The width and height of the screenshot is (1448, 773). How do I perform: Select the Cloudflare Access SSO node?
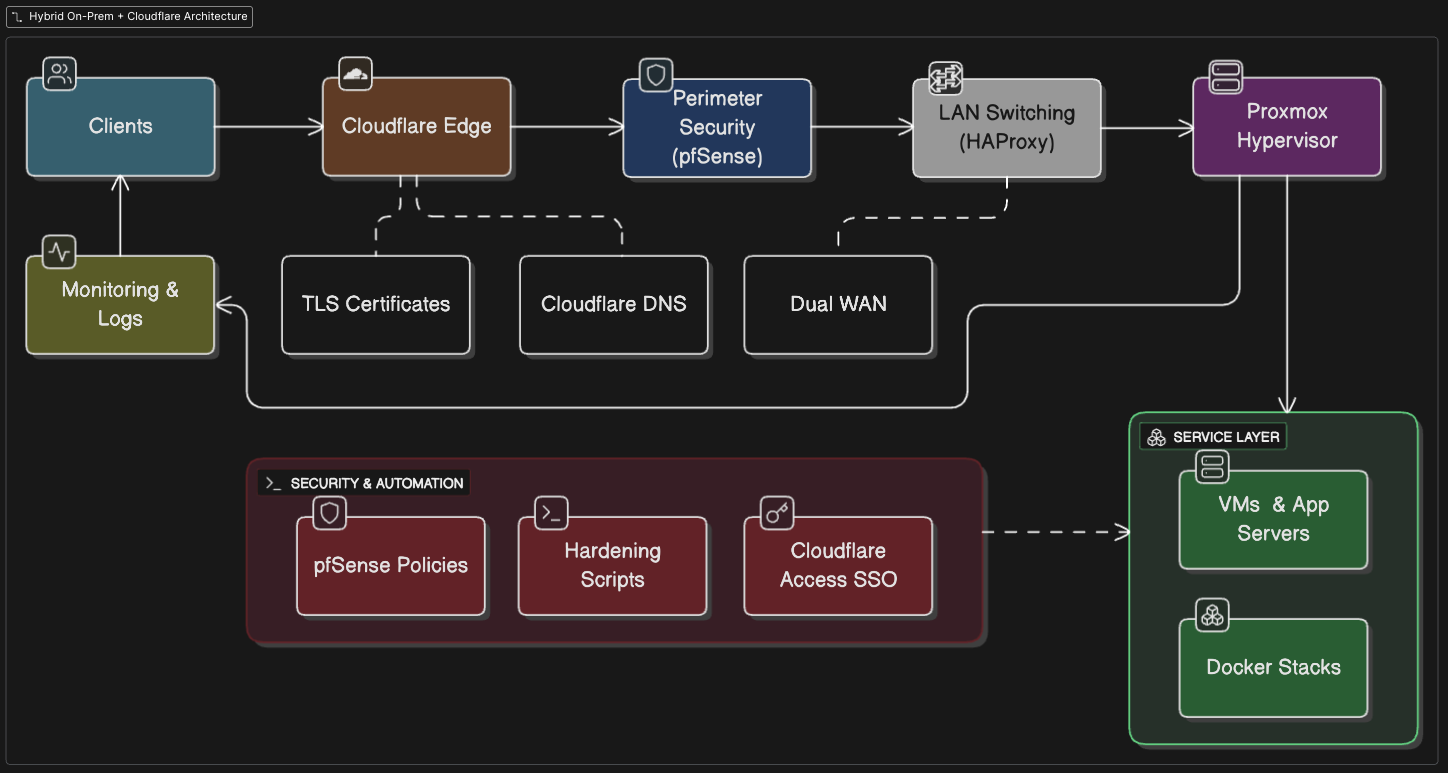[x=838, y=566]
